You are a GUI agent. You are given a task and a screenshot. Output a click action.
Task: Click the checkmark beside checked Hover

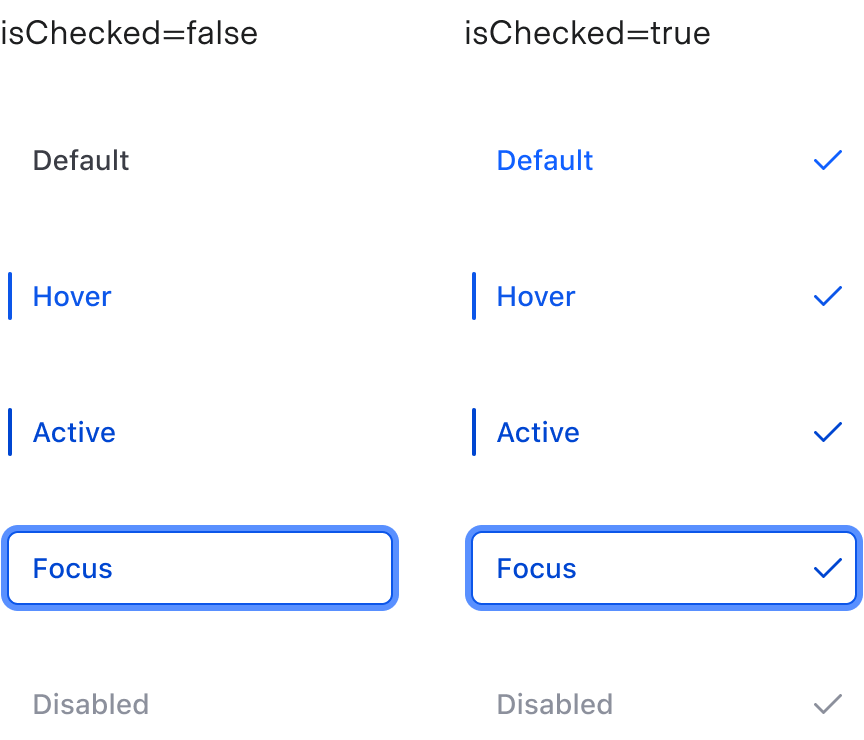click(828, 296)
